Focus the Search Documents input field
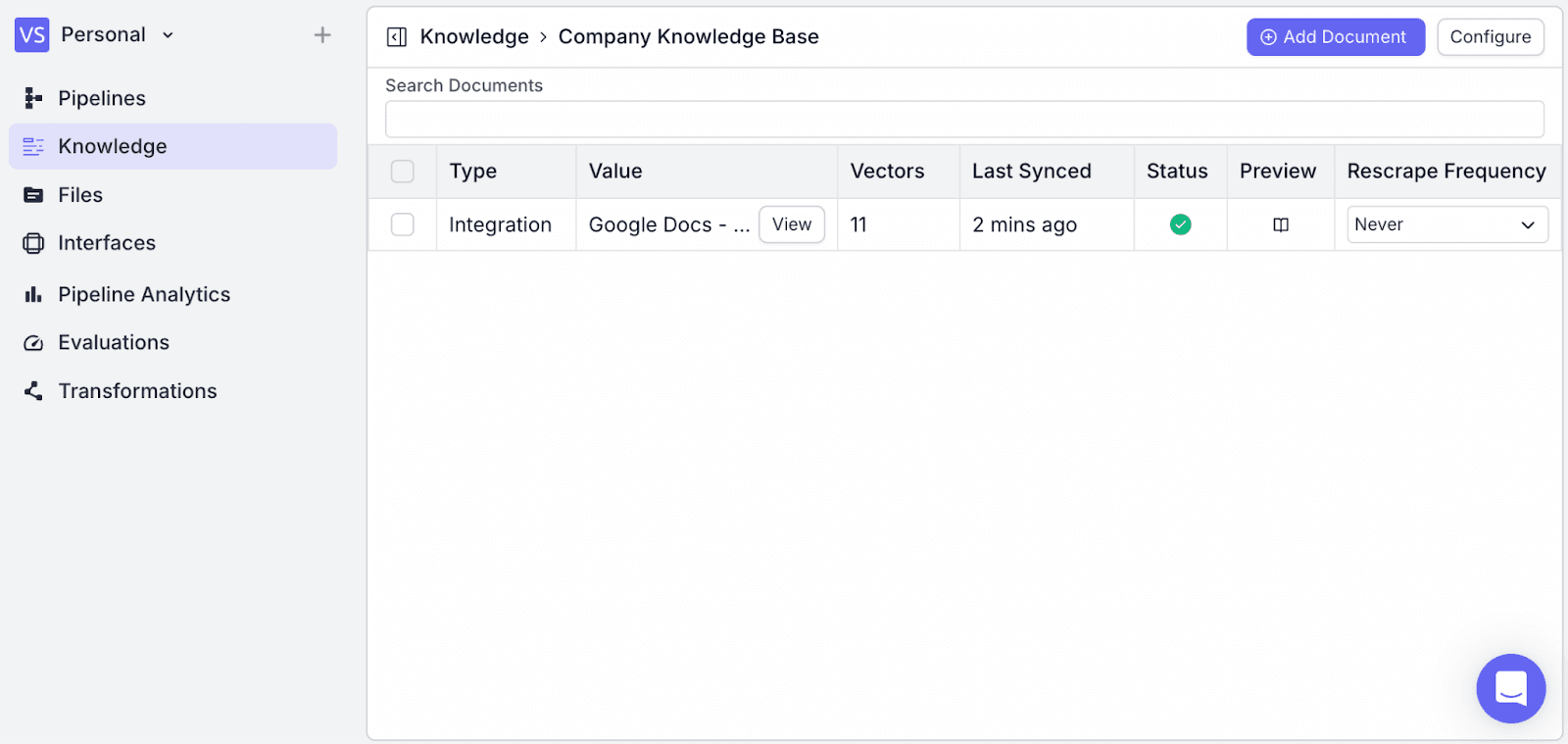Screen dimensions: 1568x744 964,120
